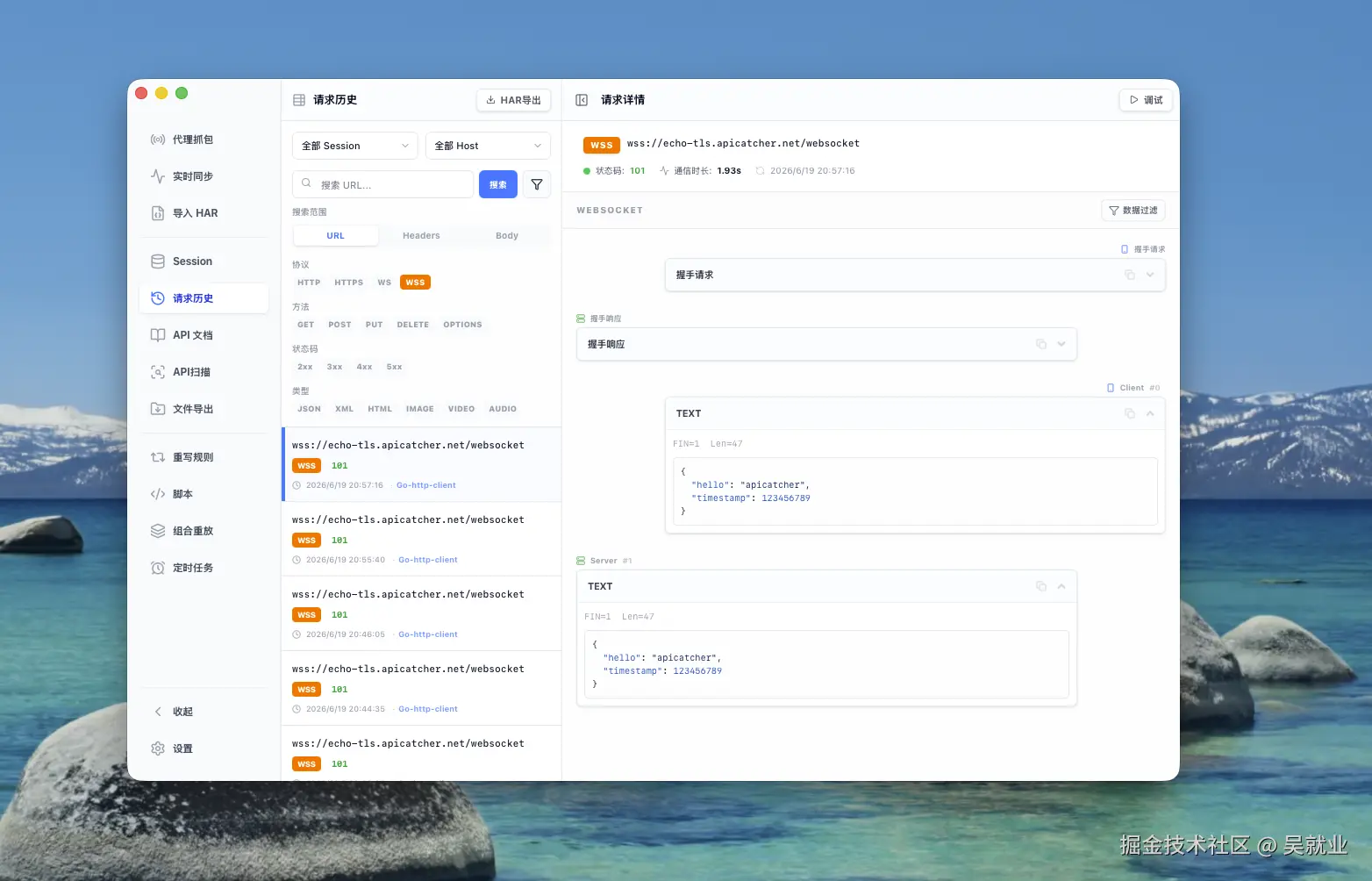Open the 导入 HAR import page
The image size is (1372, 881).
(204, 213)
